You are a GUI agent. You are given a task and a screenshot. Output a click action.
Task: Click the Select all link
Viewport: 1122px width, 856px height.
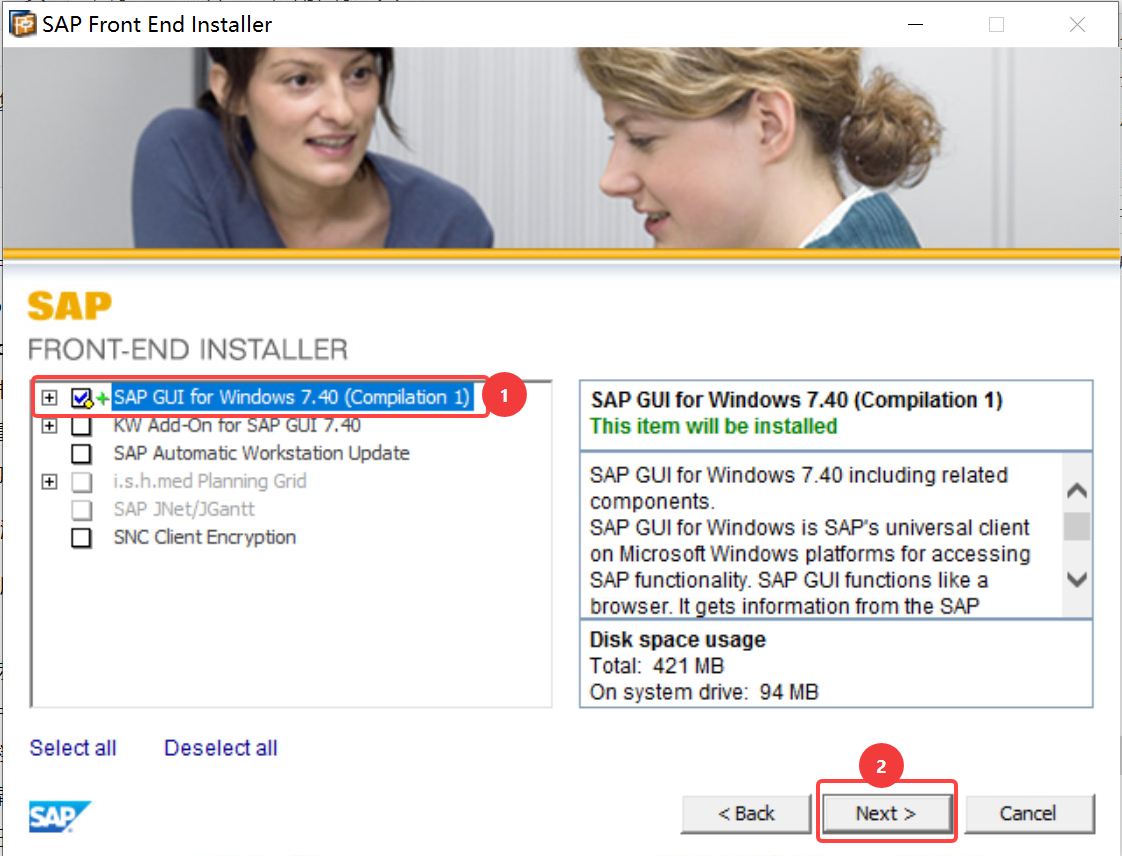coord(73,748)
